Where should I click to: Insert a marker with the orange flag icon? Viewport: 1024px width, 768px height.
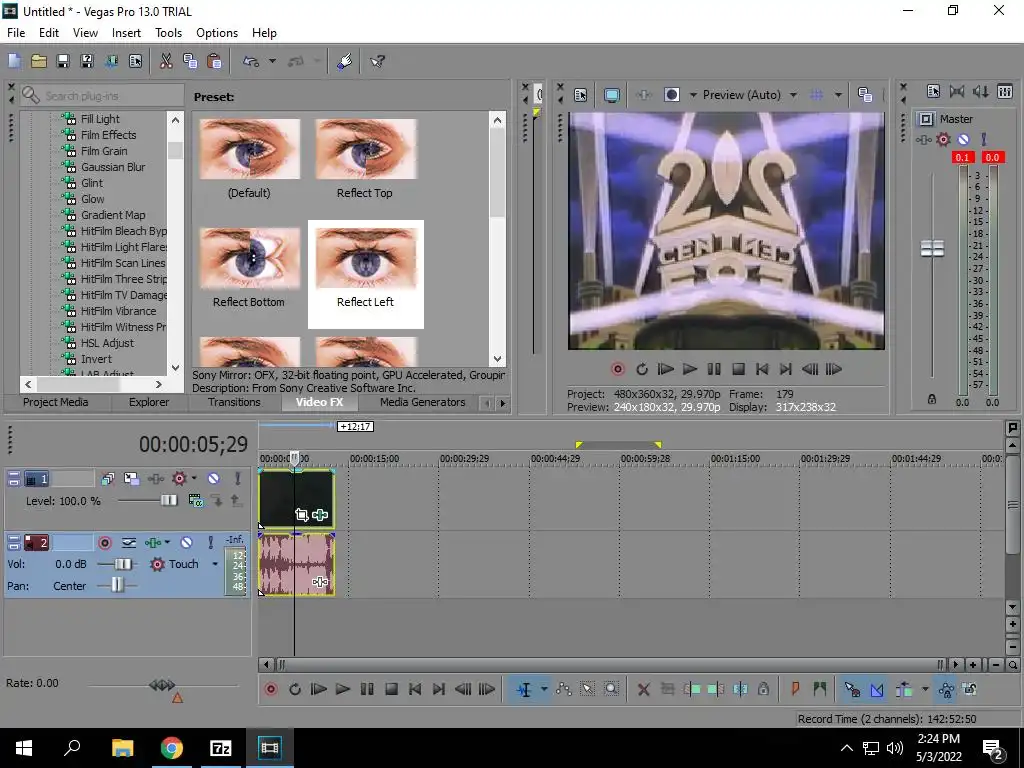[x=795, y=689]
